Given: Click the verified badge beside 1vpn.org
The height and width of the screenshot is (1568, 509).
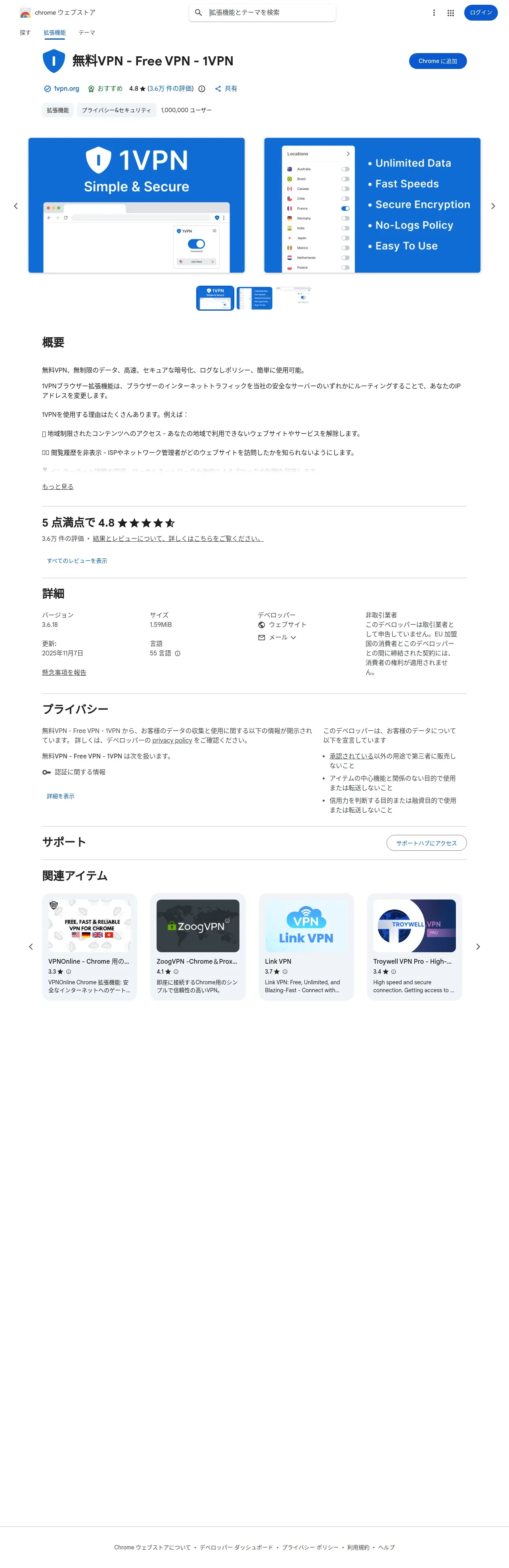Looking at the screenshot, I should (47, 89).
